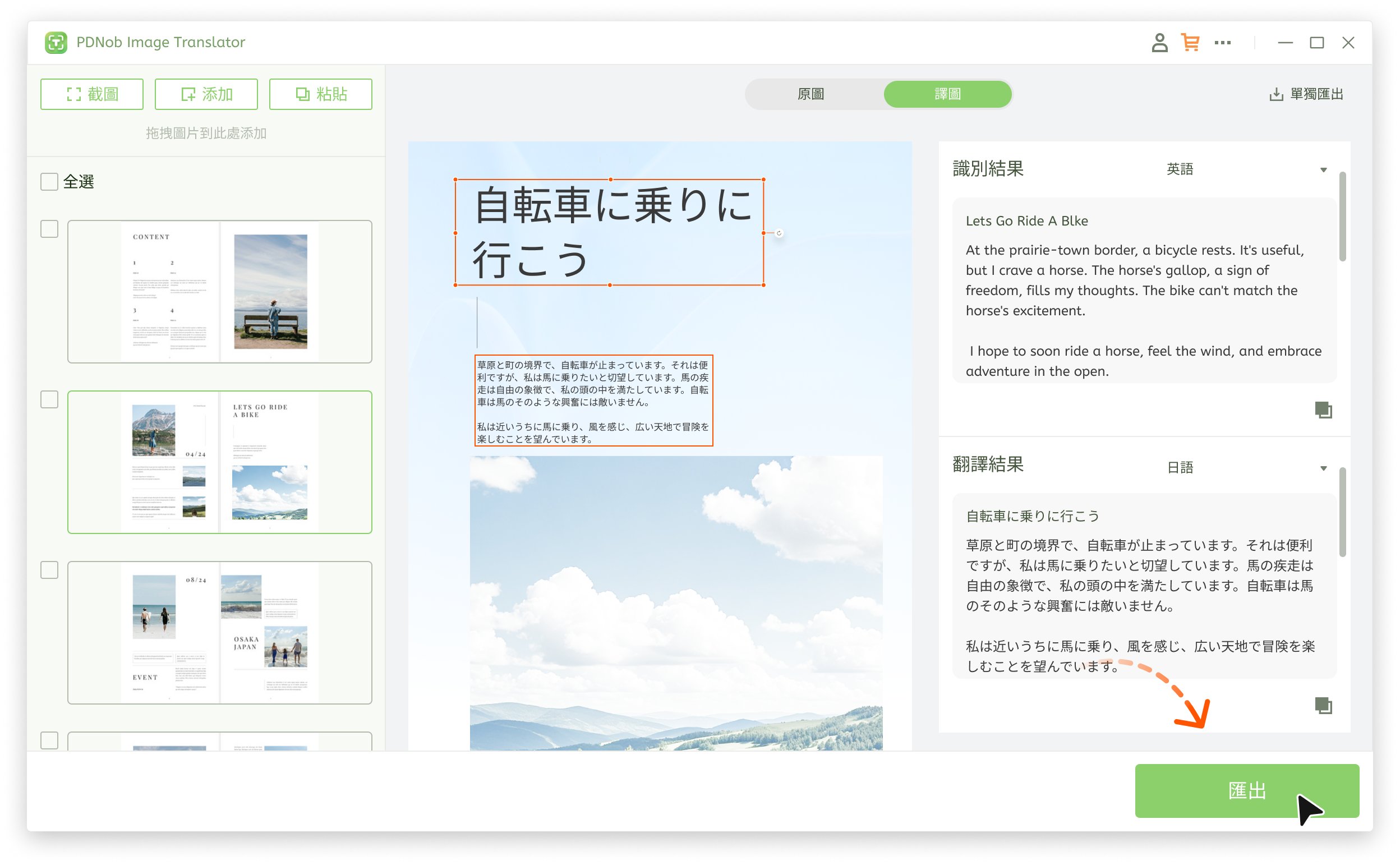Click the 截圖 screenshot button

click(91, 94)
